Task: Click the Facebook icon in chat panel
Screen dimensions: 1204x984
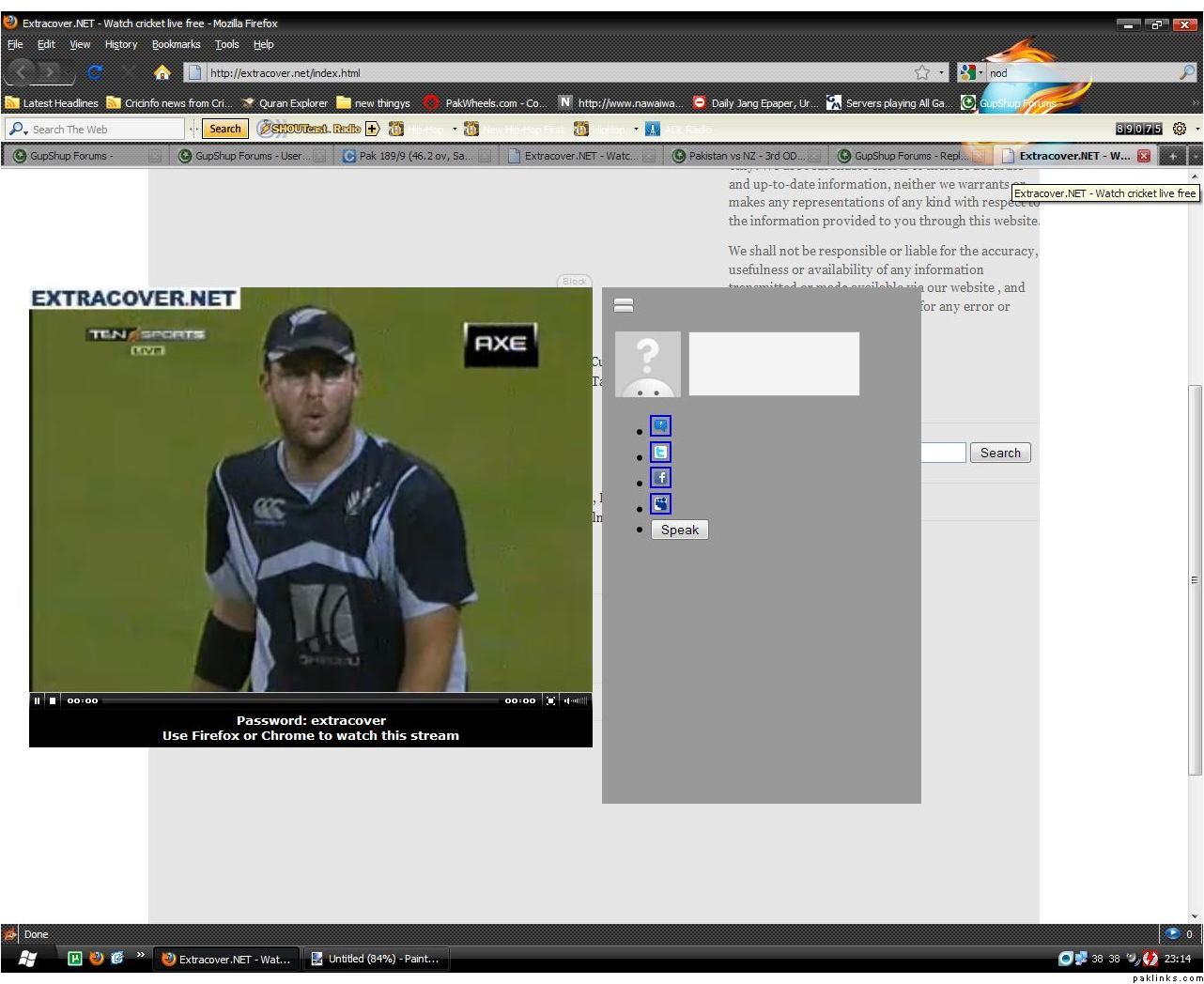Action: 660,478
